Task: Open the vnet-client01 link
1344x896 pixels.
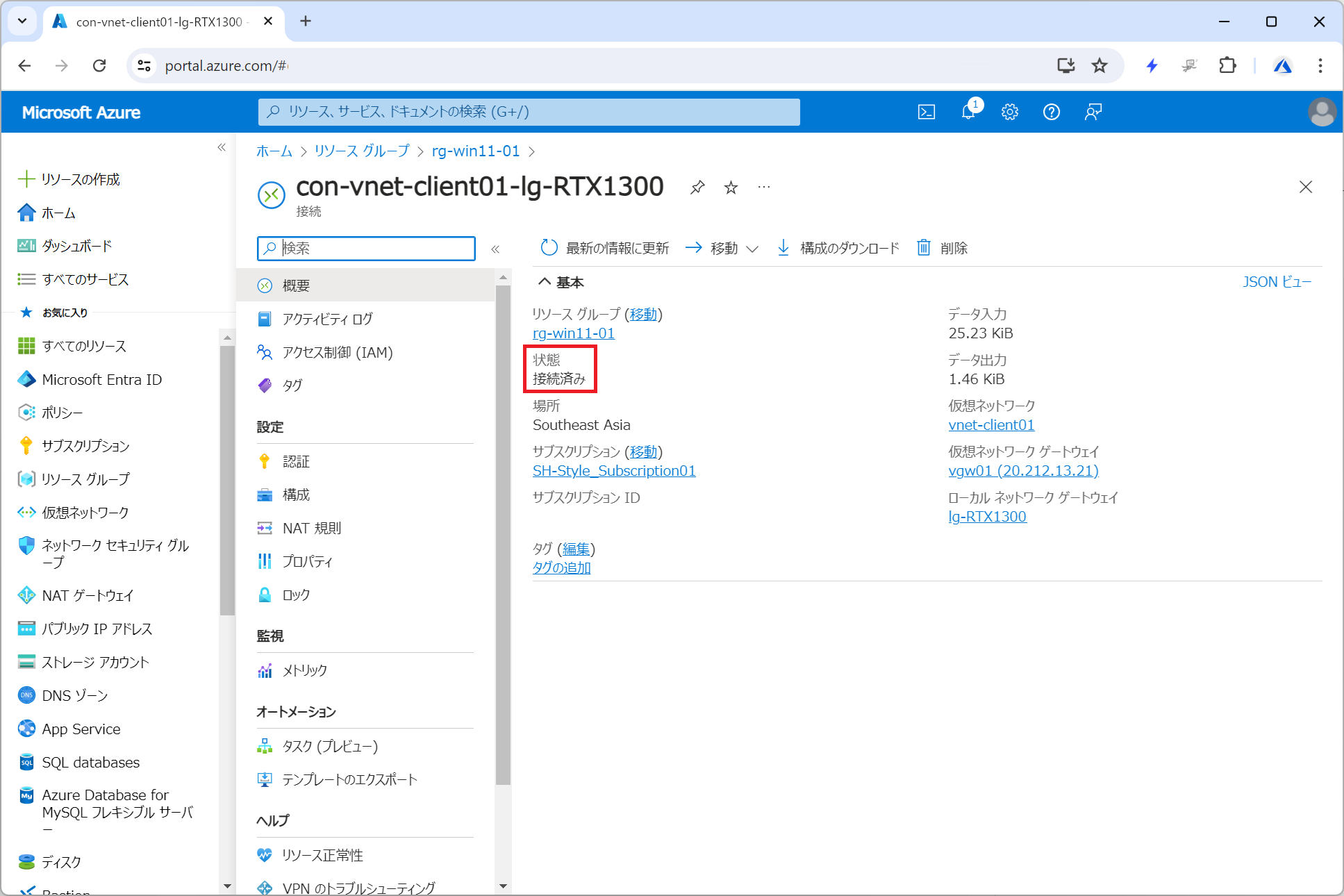Action: [x=991, y=425]
